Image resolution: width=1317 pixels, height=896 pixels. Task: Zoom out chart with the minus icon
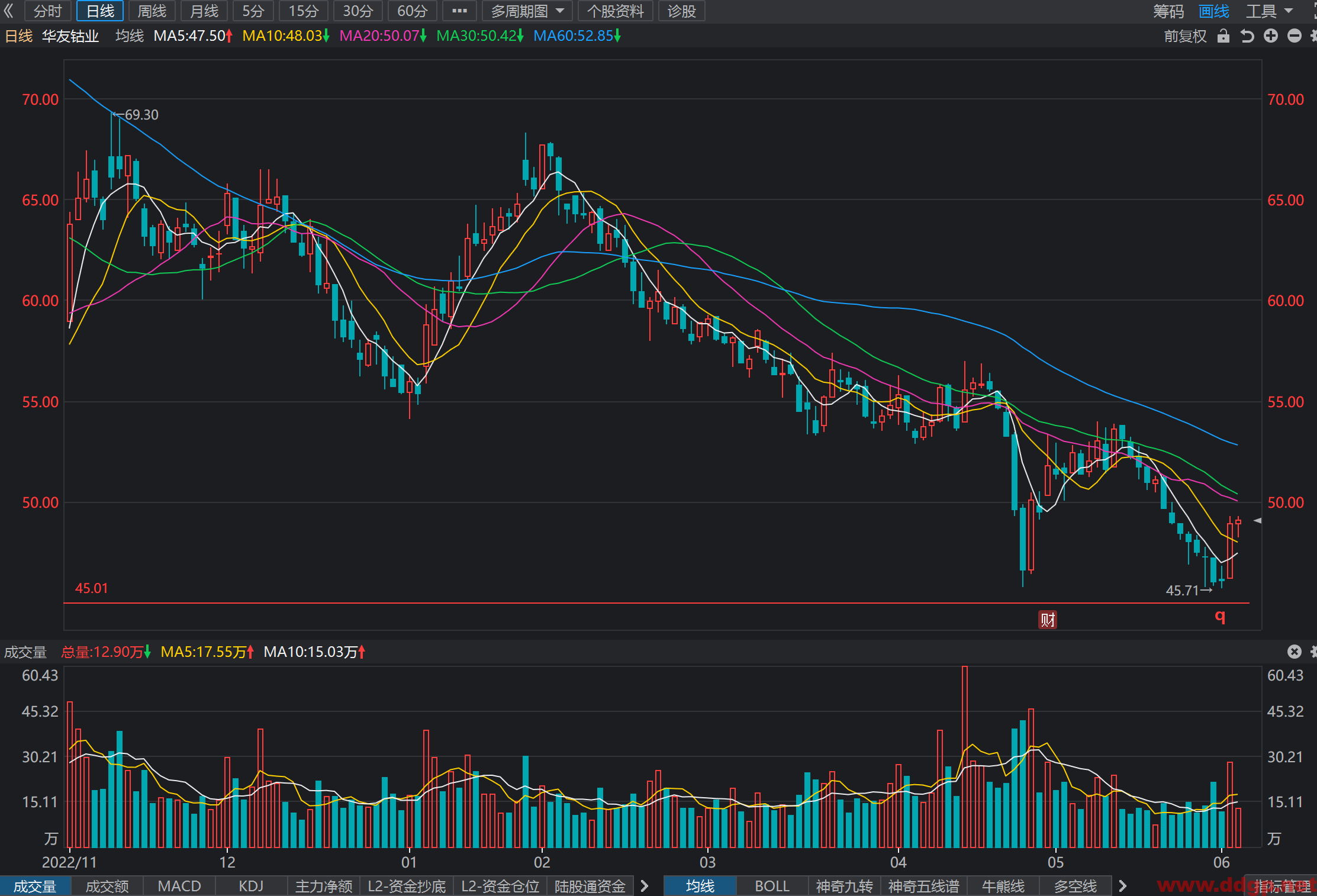[1295, 36]
